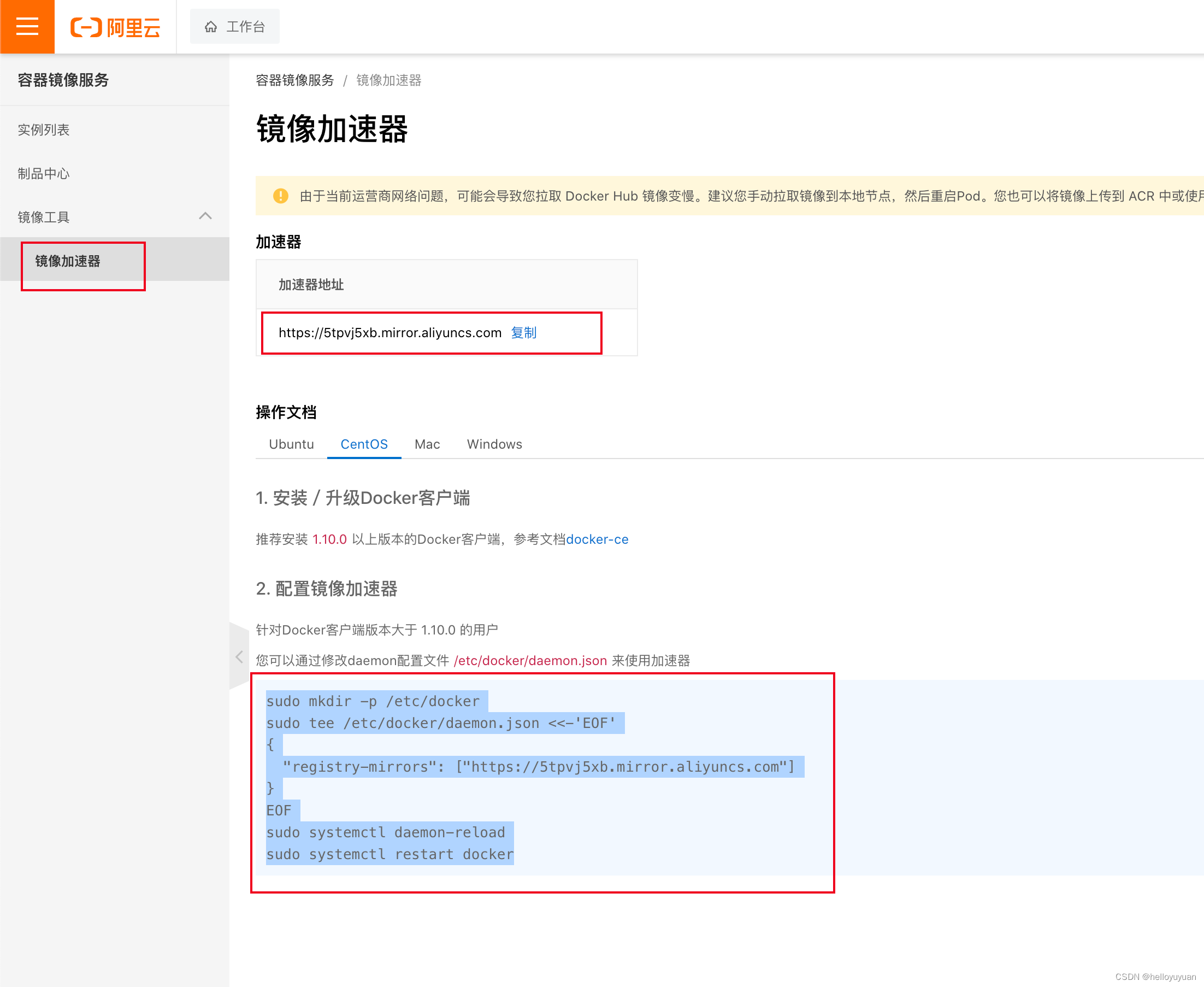This screenshot has height=987, width=1204.
Task: Click the '2. 配置镜像加速器' heading
Action: [x=327, y=589]
